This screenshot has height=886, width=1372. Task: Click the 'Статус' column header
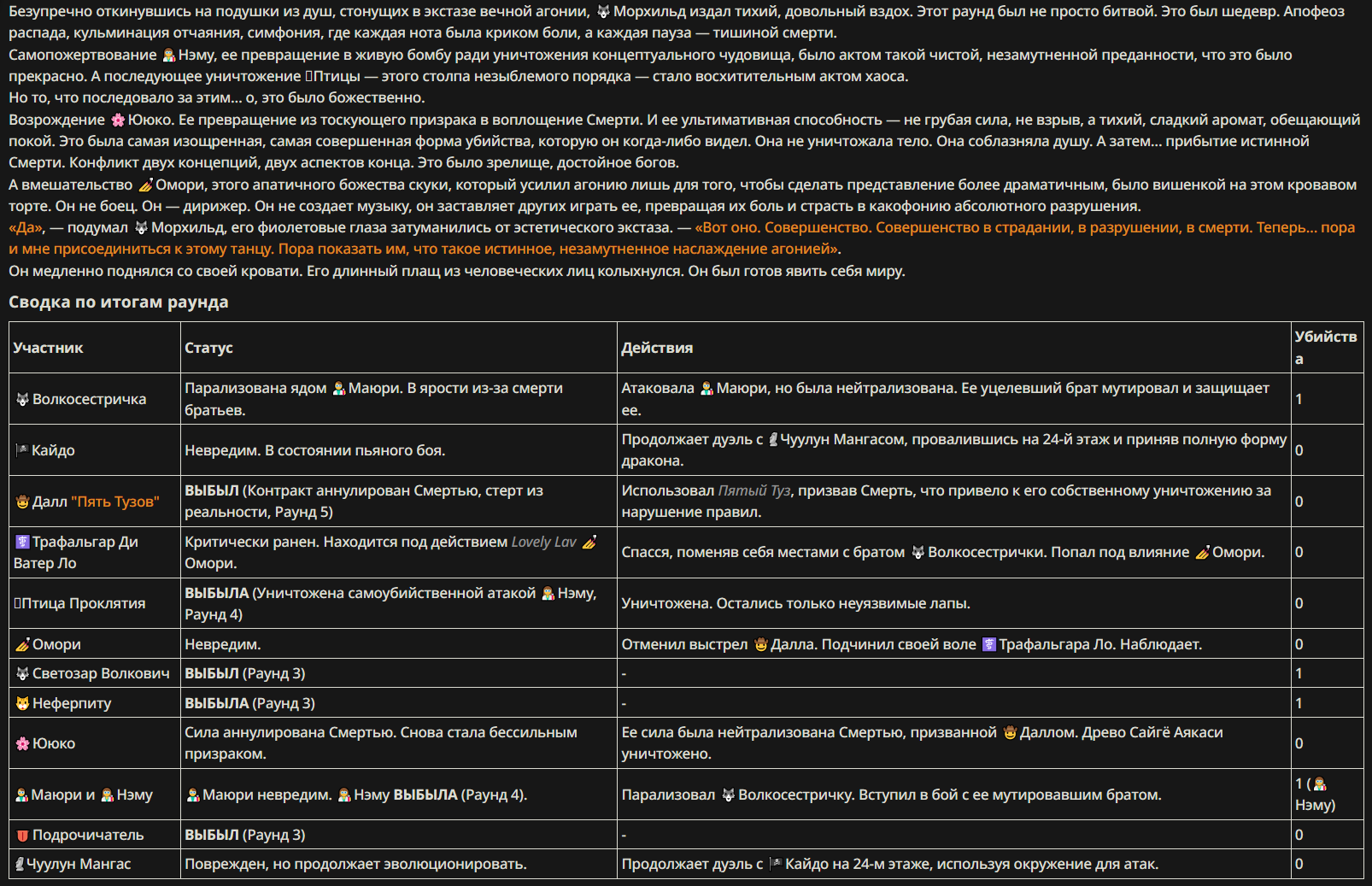click(208, 348)
